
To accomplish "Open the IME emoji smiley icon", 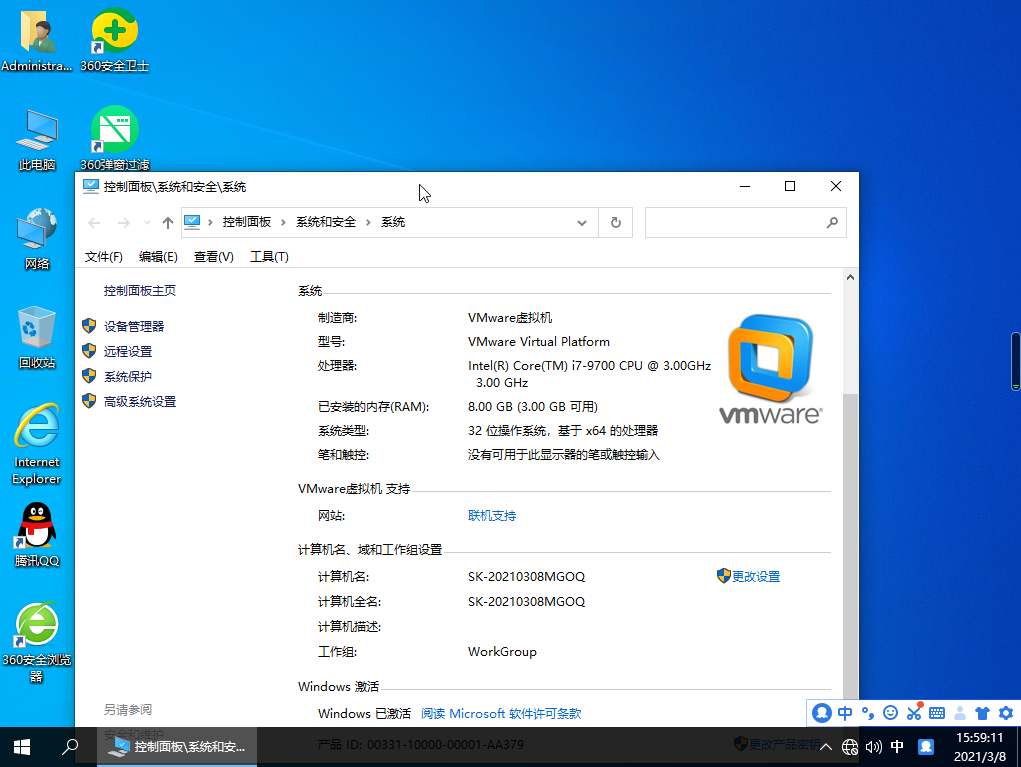I will (x=890, y=713).
